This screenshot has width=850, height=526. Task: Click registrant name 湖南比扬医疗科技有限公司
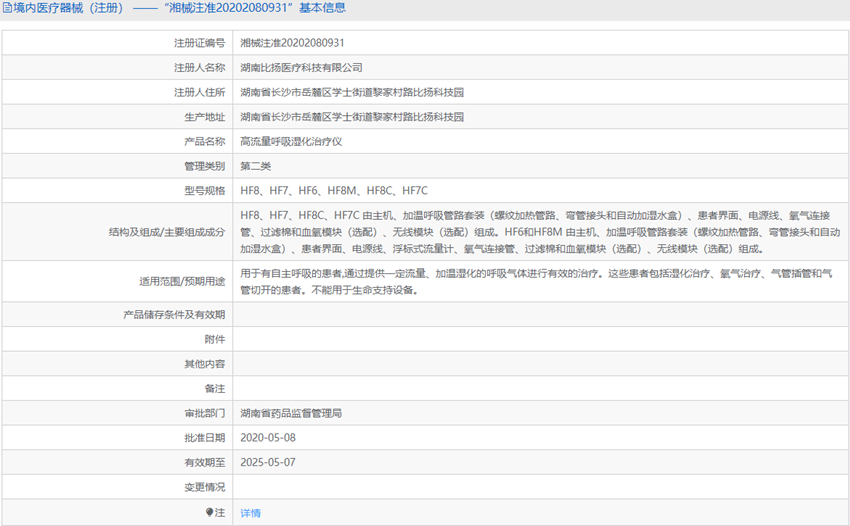coord(301,67)
